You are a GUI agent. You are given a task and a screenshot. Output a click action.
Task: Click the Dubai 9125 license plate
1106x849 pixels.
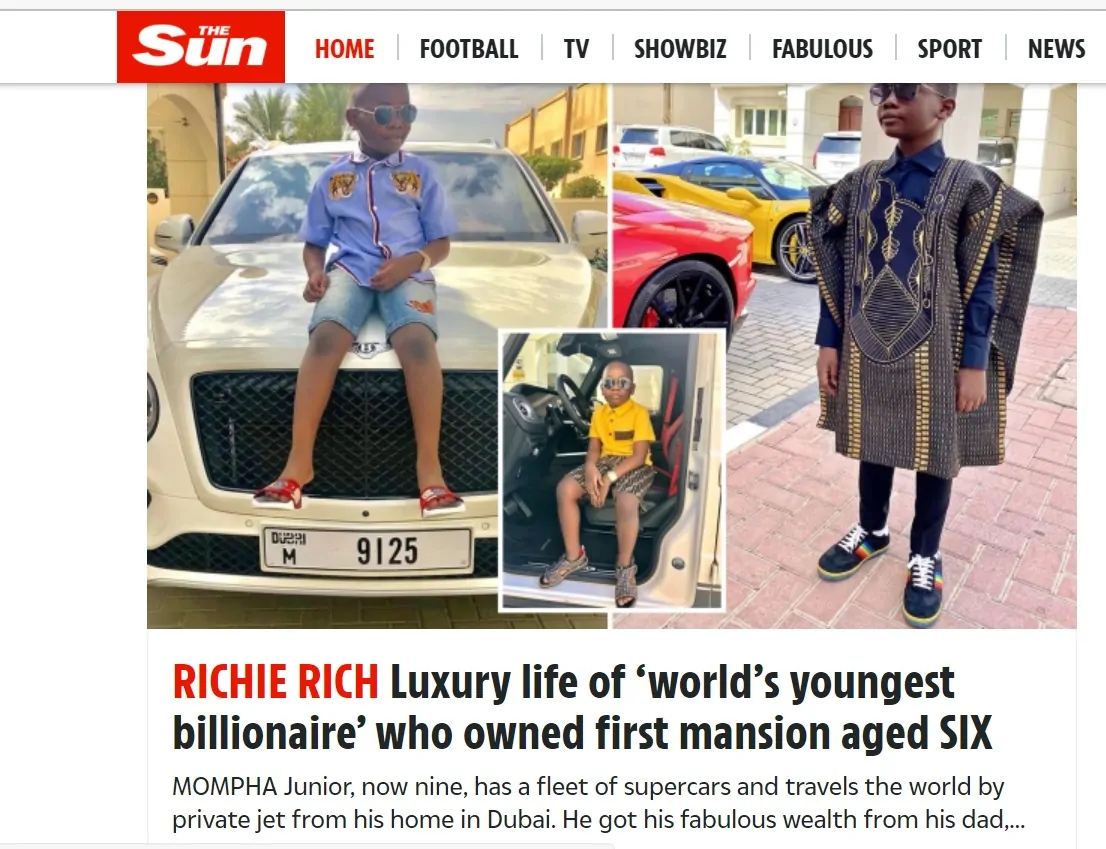(366, 549)
